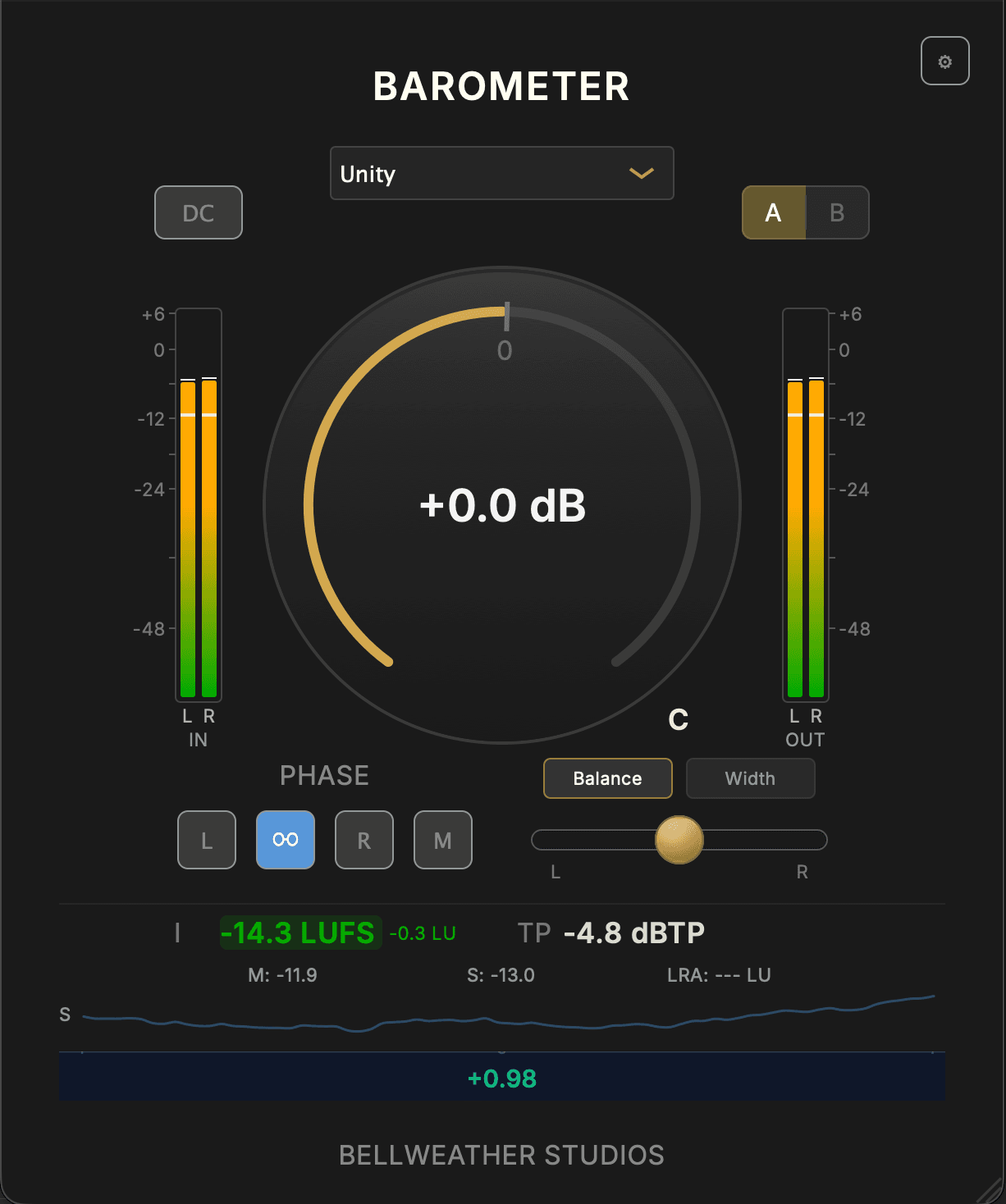
Task: Click the -14.3 LUFS integrated reading
Action: pyautogui.click(x=300, y=933)
